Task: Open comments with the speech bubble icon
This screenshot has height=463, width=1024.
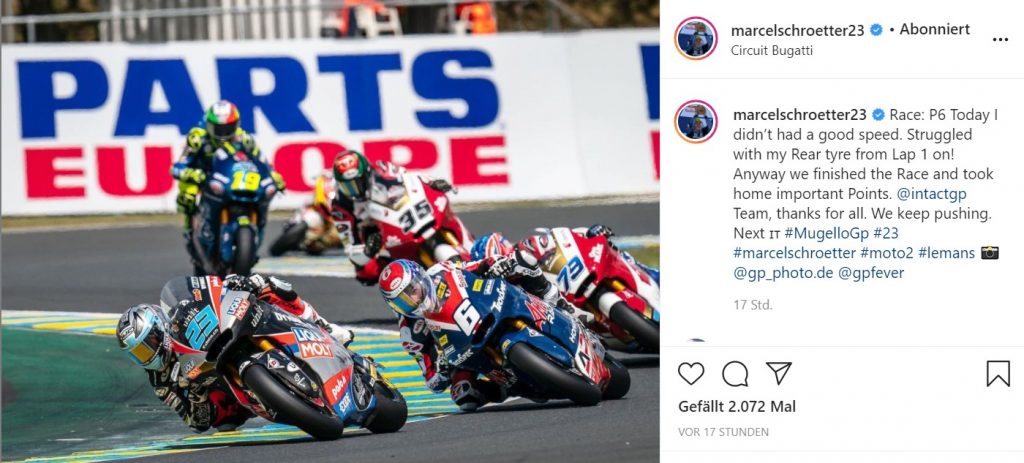Action: click(x=735, y=374)
